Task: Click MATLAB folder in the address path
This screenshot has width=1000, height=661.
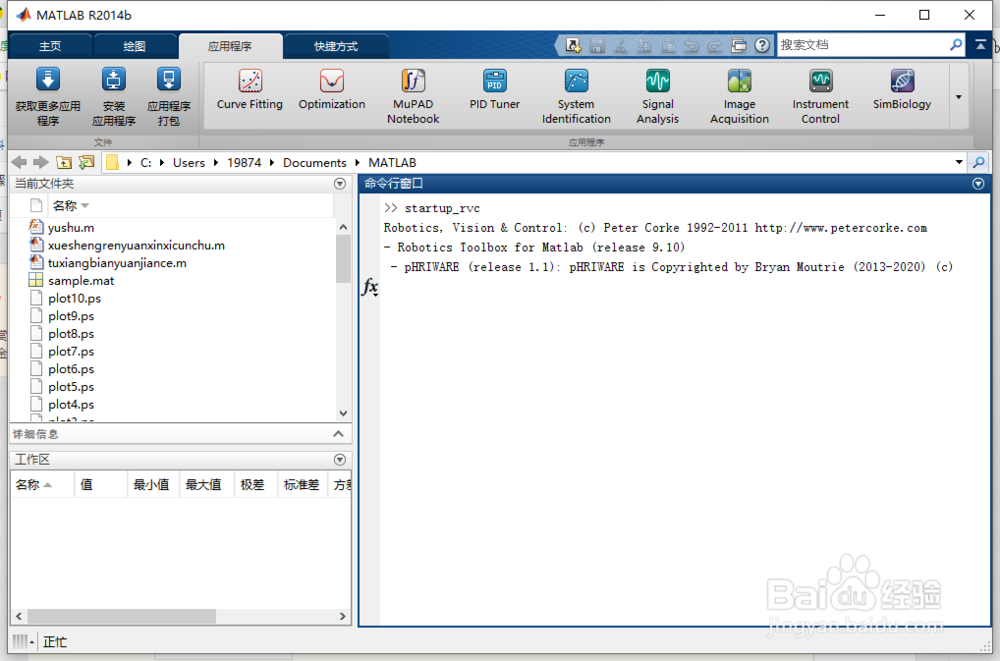Action: click(392, 163)
